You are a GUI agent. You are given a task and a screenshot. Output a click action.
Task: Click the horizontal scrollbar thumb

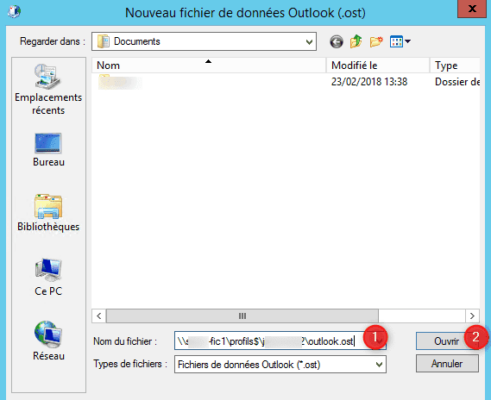(242, 316)
